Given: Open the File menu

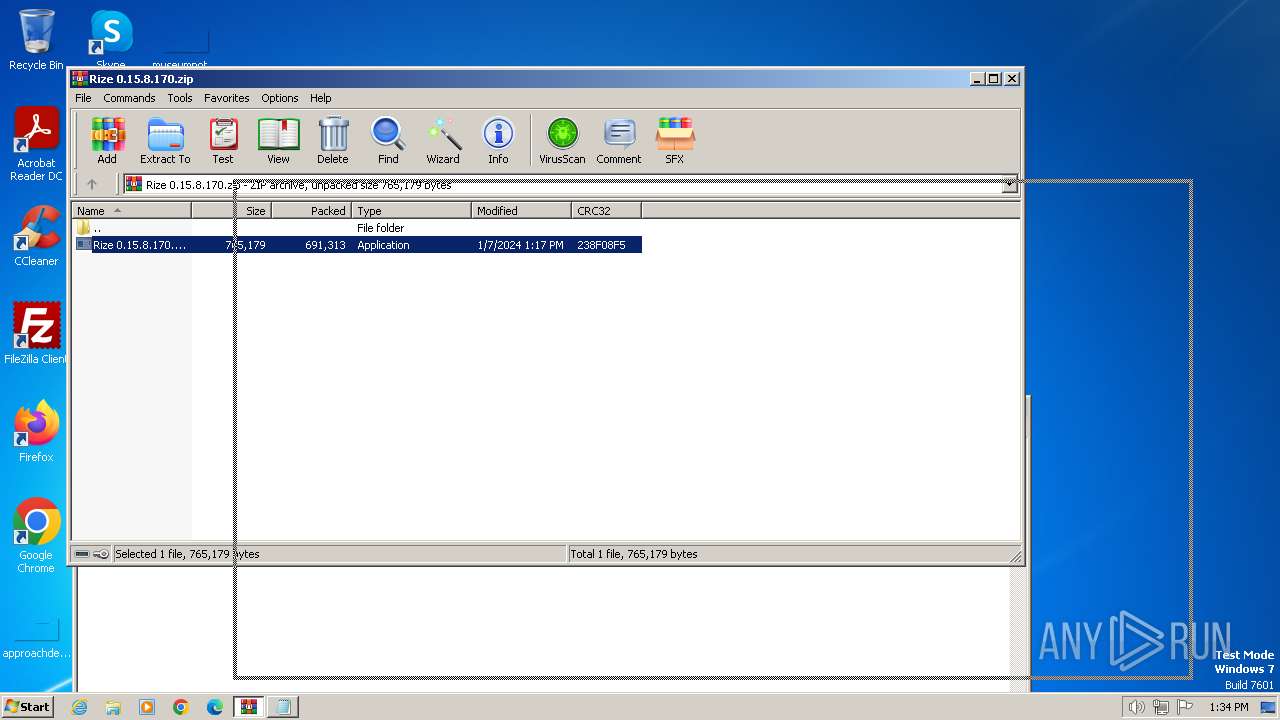Looking at the screenshot, I should pyautogui.click(x=83, y=98).
